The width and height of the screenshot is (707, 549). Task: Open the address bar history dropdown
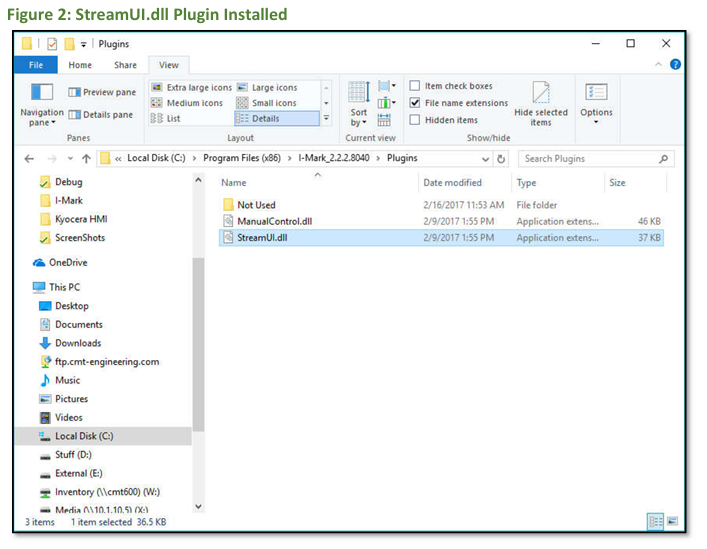(486, 159)
